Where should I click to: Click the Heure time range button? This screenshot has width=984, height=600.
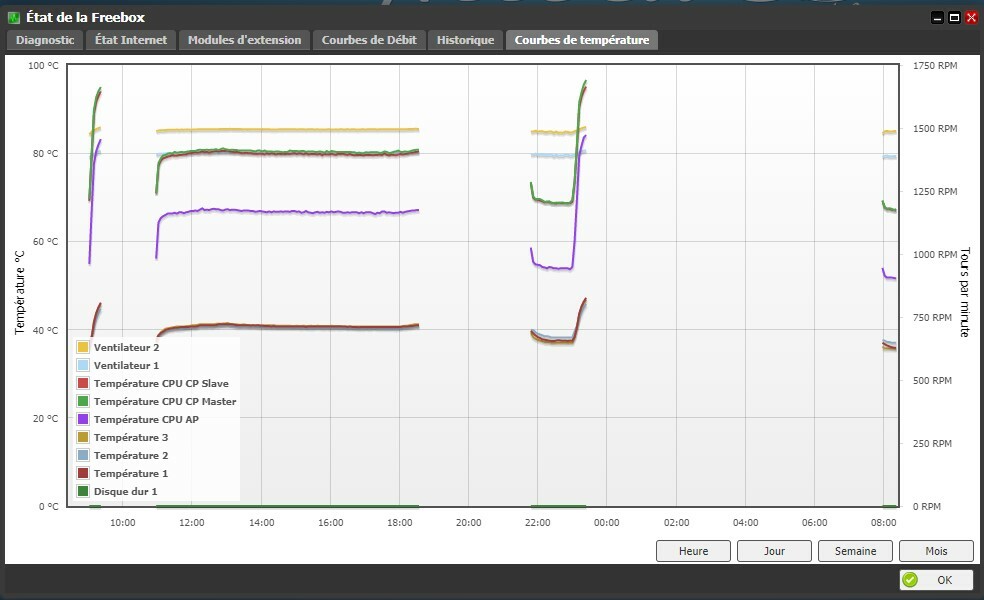click(x=693, y=551)
